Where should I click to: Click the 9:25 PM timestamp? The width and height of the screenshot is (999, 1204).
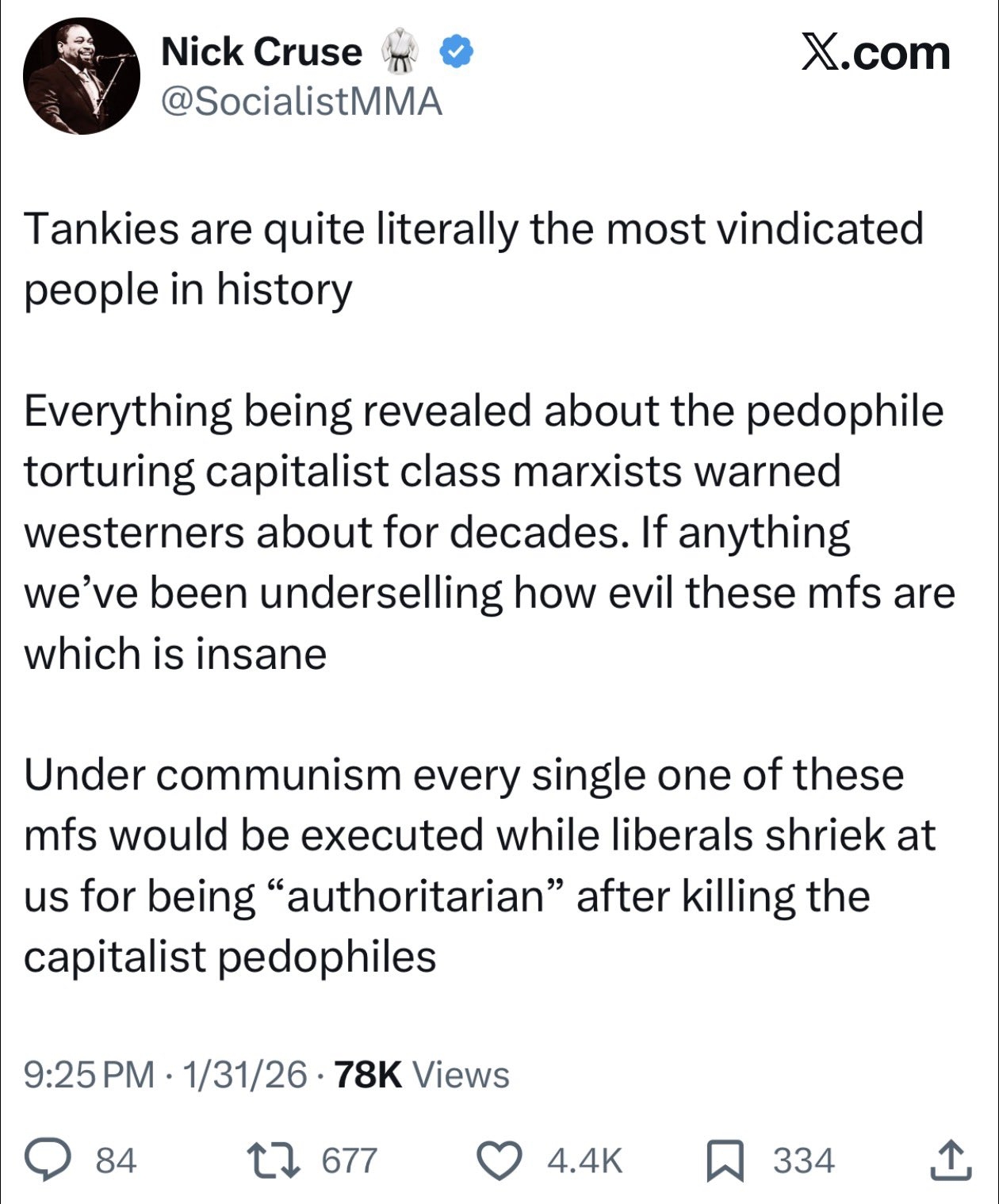(89, 1075)
